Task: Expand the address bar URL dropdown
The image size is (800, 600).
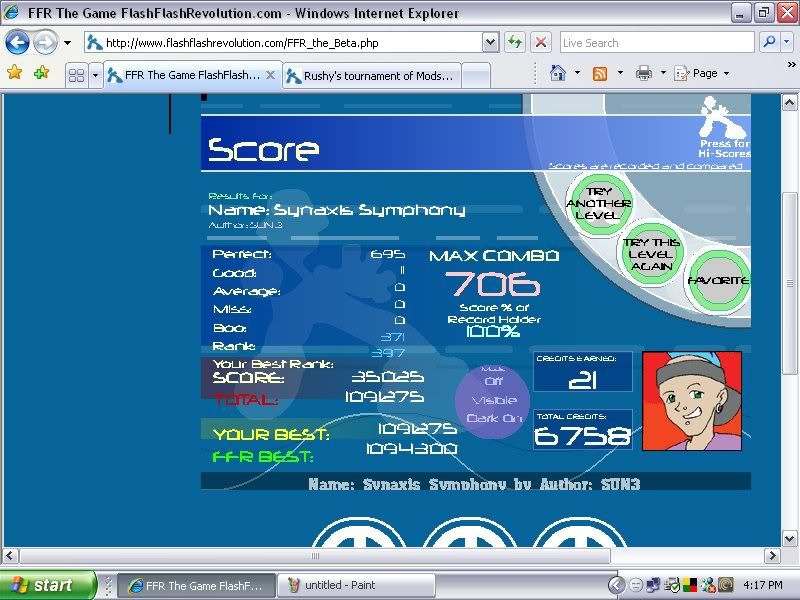Action: [x=490, y=43]
